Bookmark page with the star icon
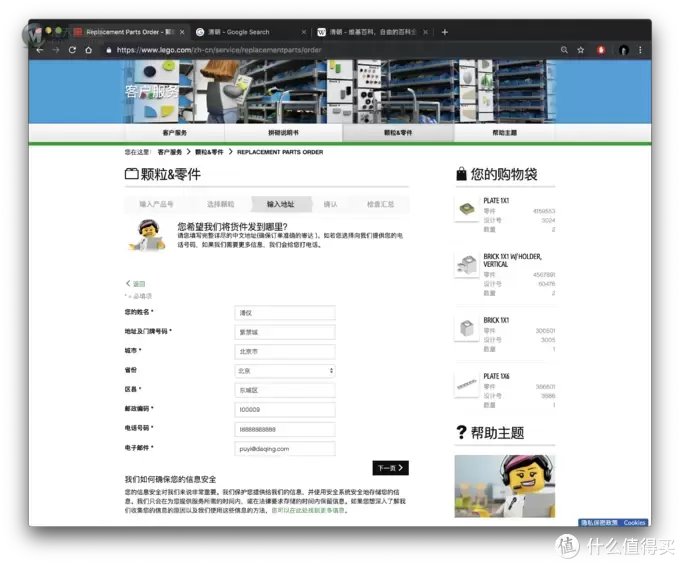This screenshot has width=680, height=564. click(x=581, y=50)
